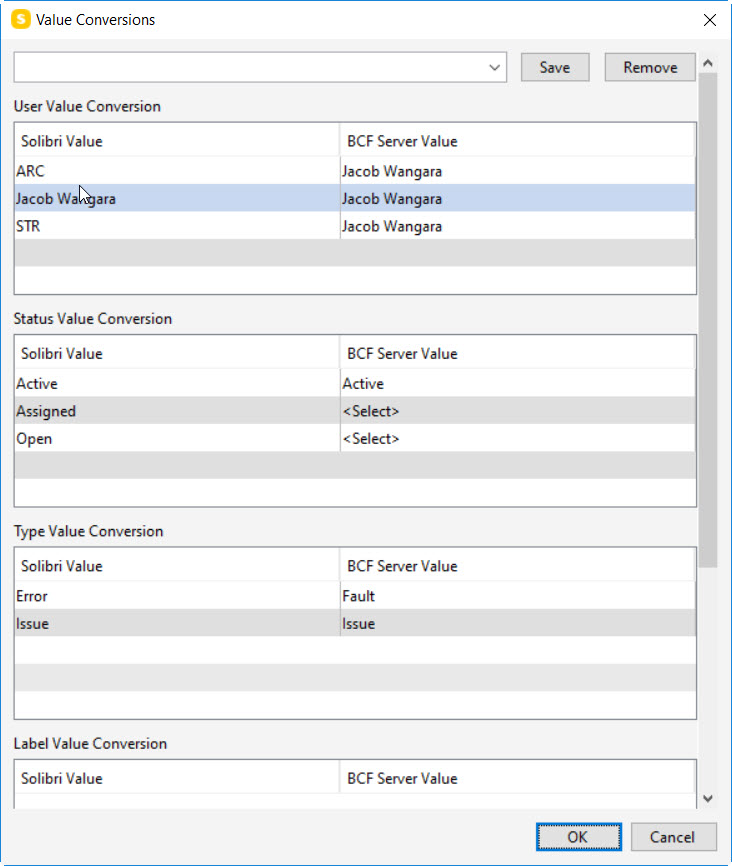Select the Active status Solibri value

177,383
